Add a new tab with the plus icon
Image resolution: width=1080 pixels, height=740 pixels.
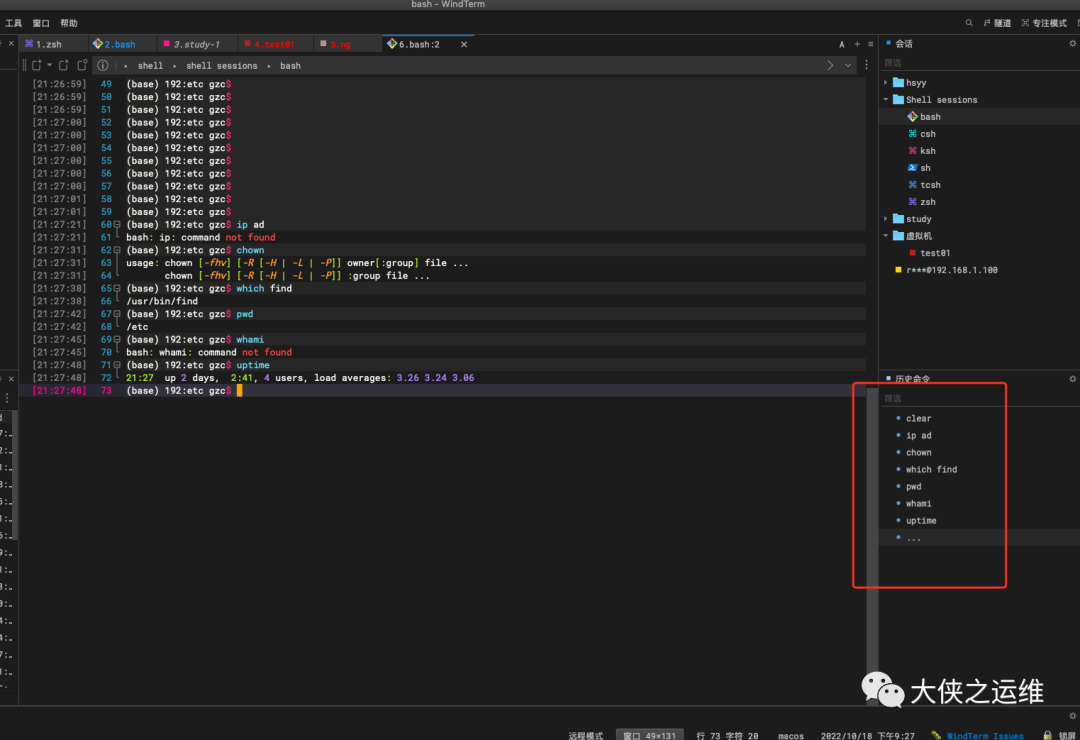857,44
